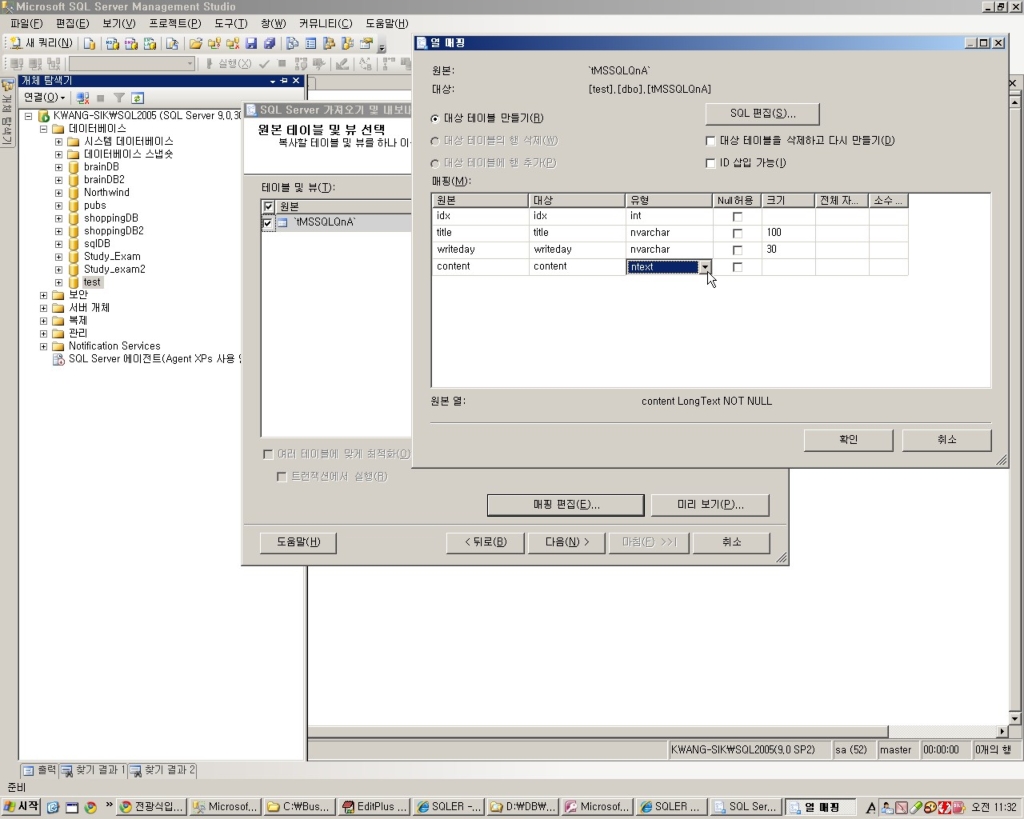Click the 매핑 편집(E)... button
Viewport: 1024px width, 819px height.
[x=566, y=505]
